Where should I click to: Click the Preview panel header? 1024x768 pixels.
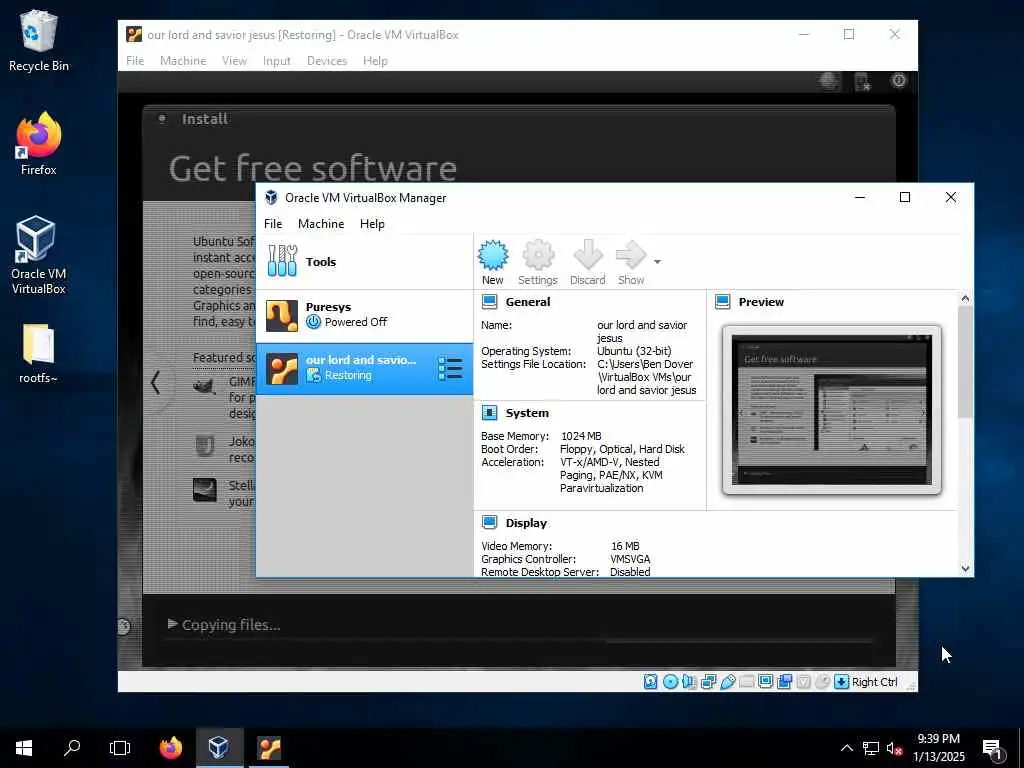tap(761, 302)
